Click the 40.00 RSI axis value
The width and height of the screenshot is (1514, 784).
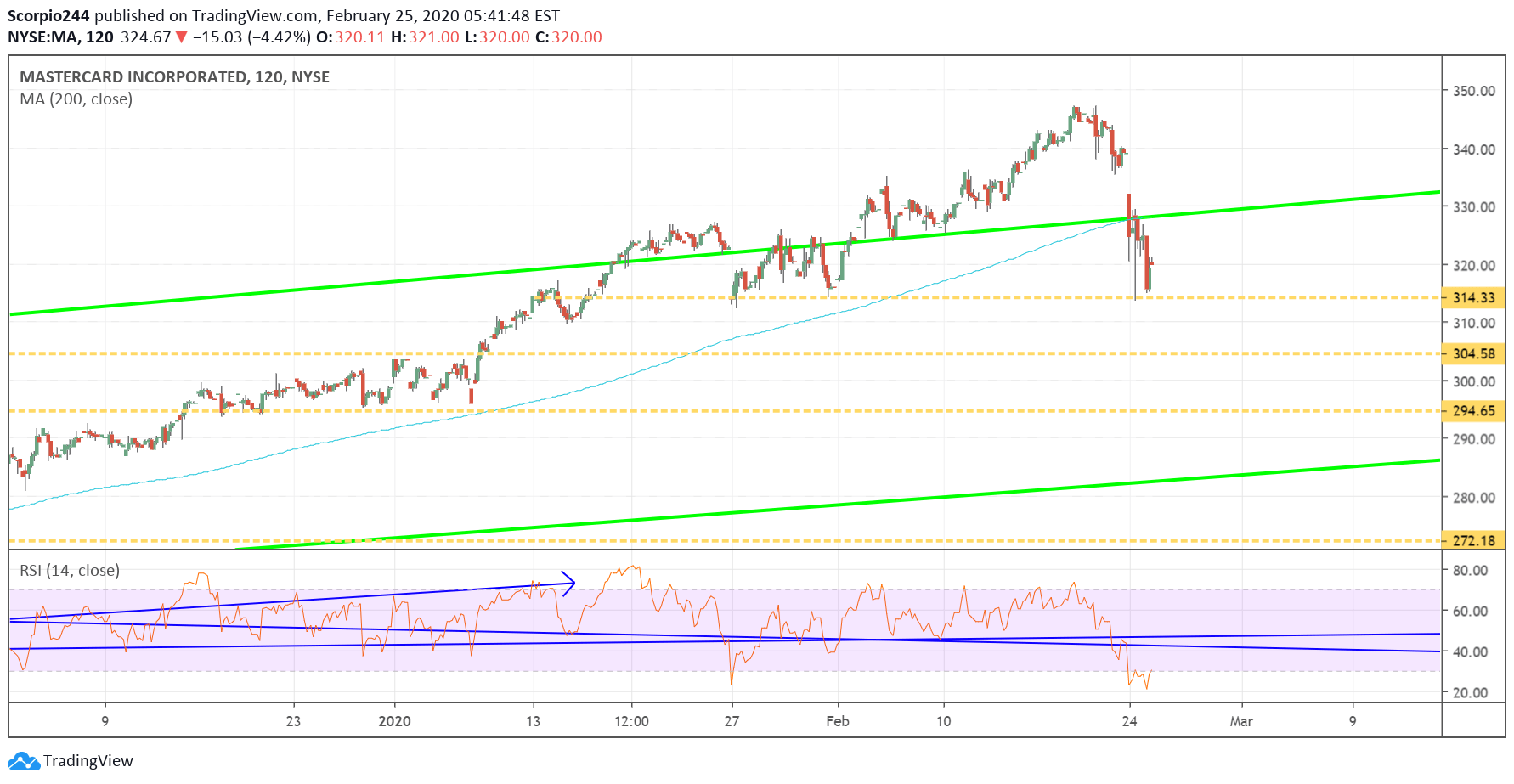pos(1471,652)
